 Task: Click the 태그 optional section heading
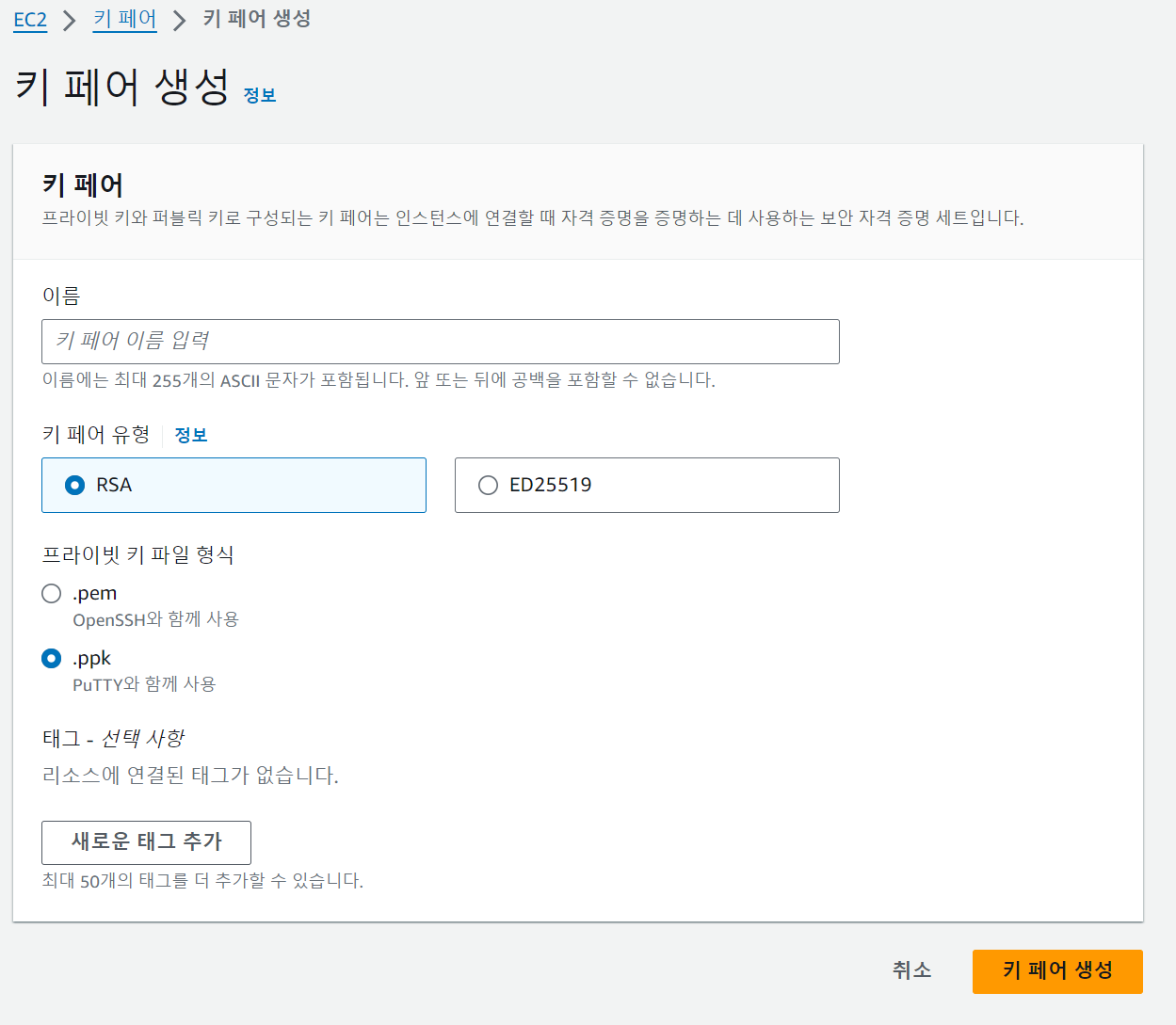point(111,738)
